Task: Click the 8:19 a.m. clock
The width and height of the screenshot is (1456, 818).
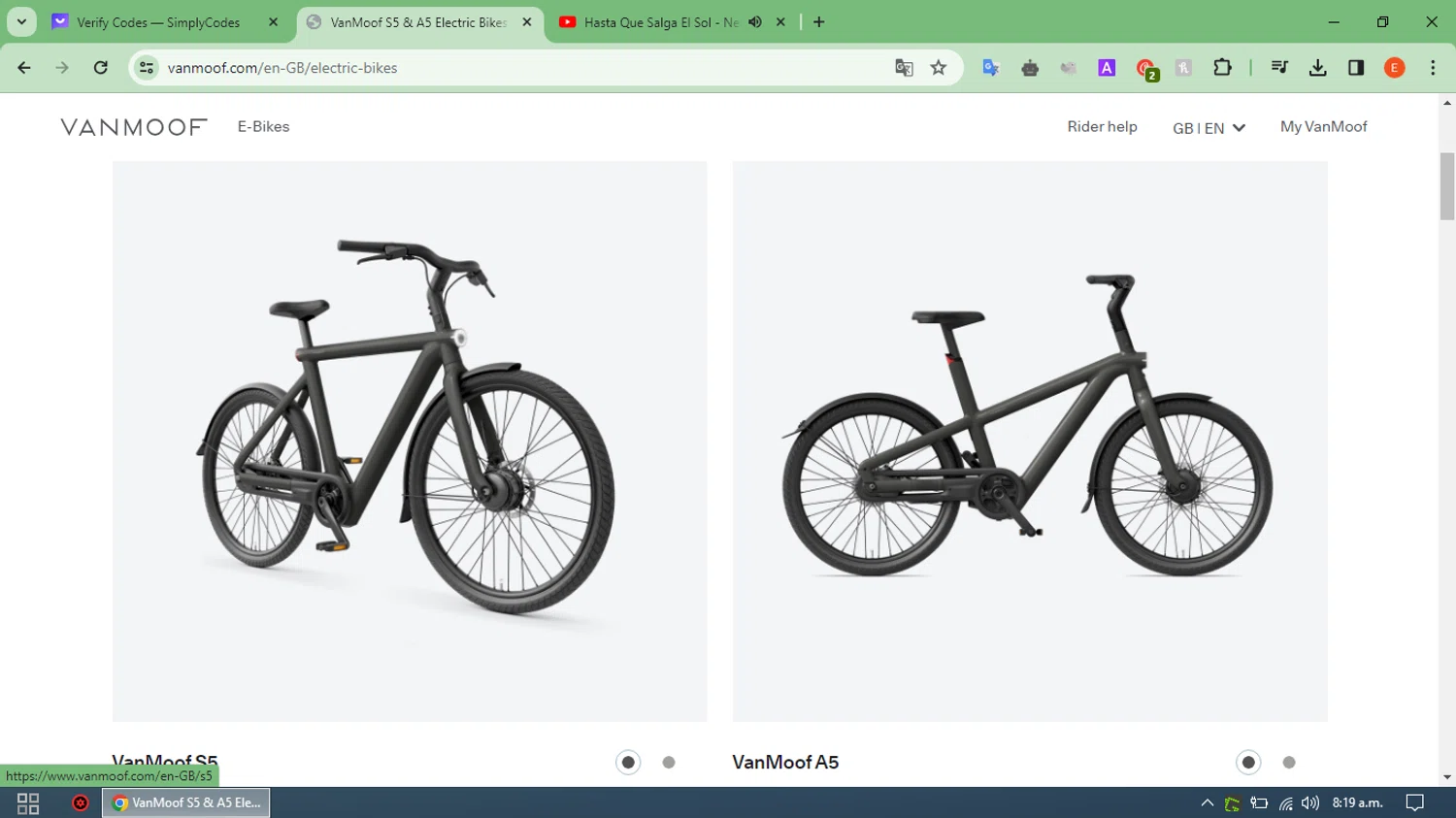Action: click(x=1357, y=803)
